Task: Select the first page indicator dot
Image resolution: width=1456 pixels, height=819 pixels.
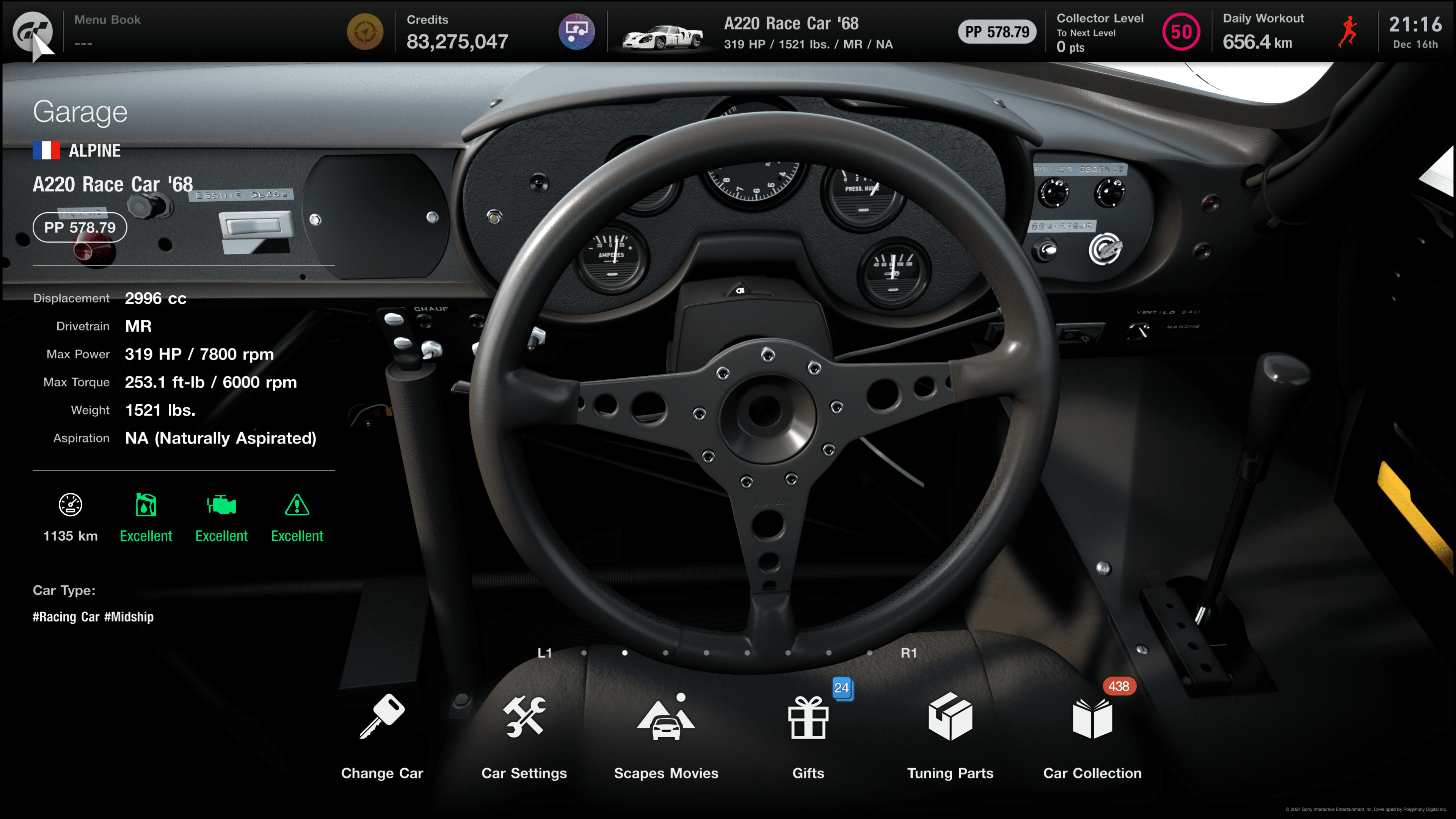Action: point(584,653)
